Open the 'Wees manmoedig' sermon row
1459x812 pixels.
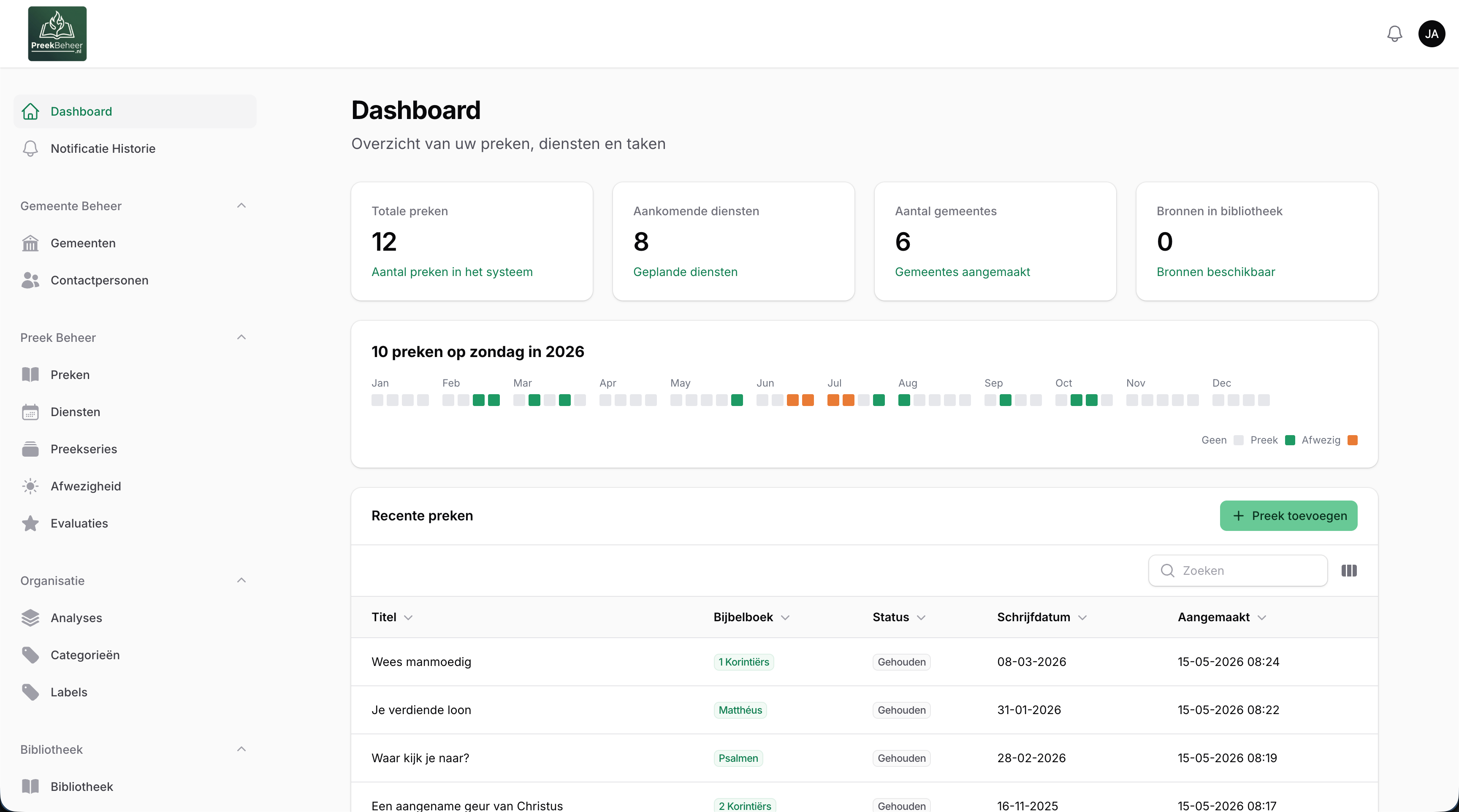(x=864, y=662)
